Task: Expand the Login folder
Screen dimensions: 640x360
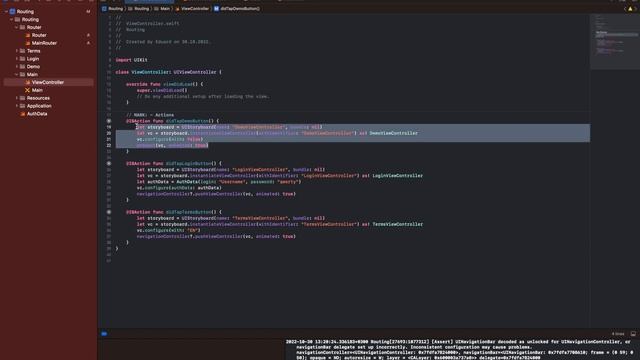Action: (x=17, y=59)
